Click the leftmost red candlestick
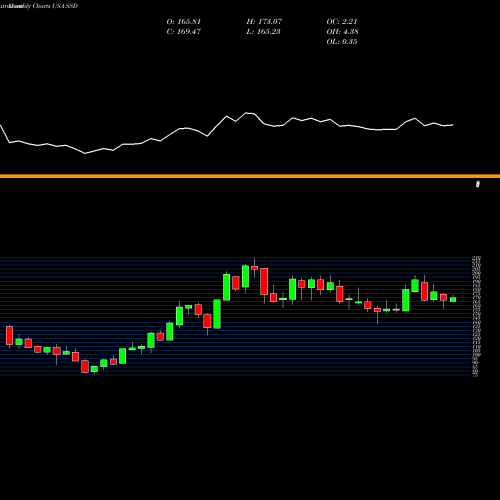500x500 pixels. point(9,336)
